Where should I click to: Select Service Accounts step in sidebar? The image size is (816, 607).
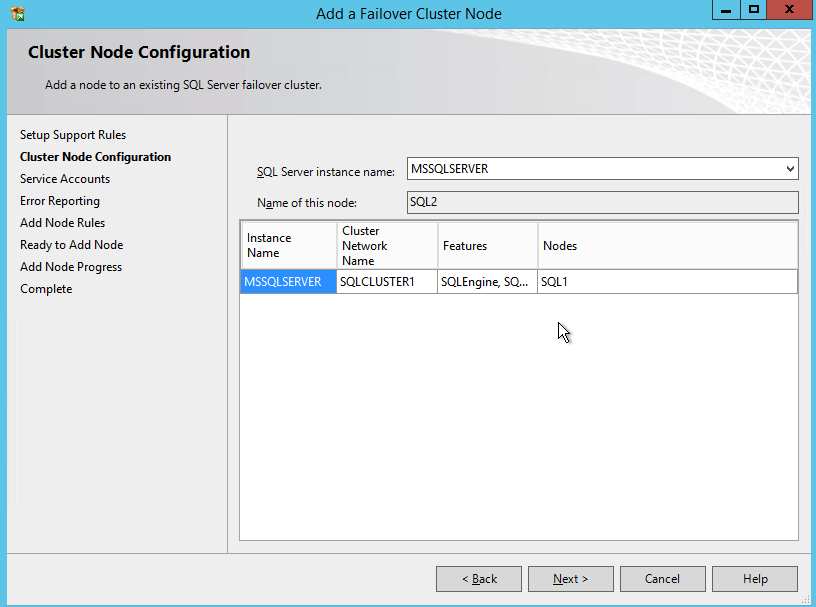[x=65, y=179]
